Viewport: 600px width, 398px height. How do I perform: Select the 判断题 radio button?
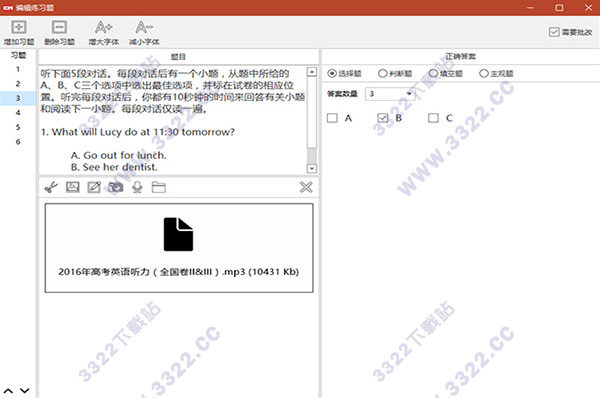click(382, 73)
